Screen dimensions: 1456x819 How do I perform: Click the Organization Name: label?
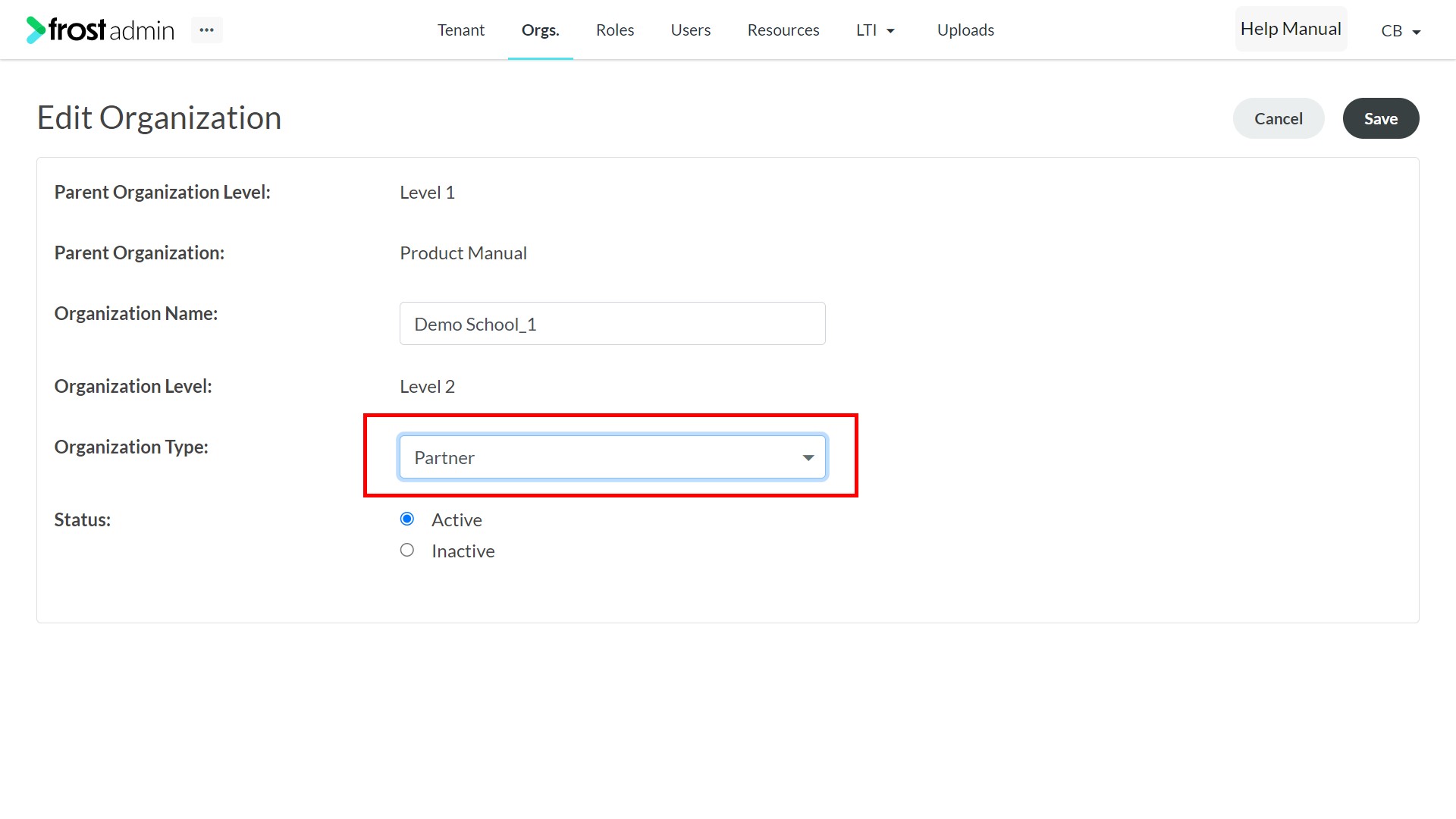tap(136, 313)
